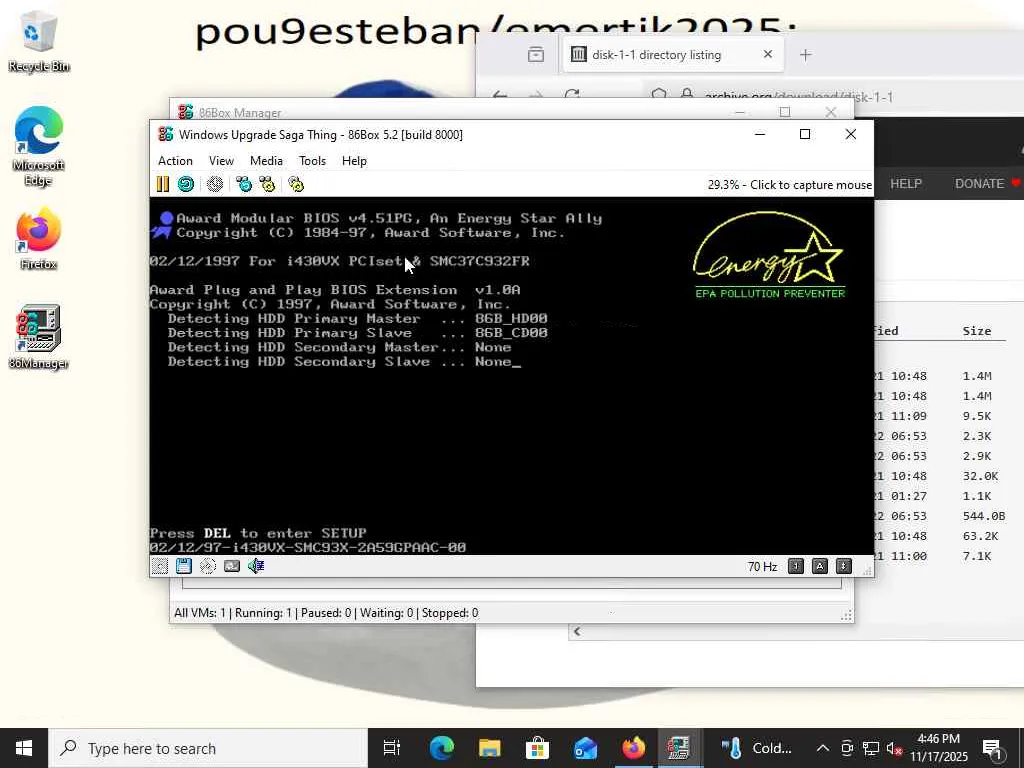Screen dimensions: 1024x768
Task: Select 86Manager desktop shortcut
Action: point(39,338)
